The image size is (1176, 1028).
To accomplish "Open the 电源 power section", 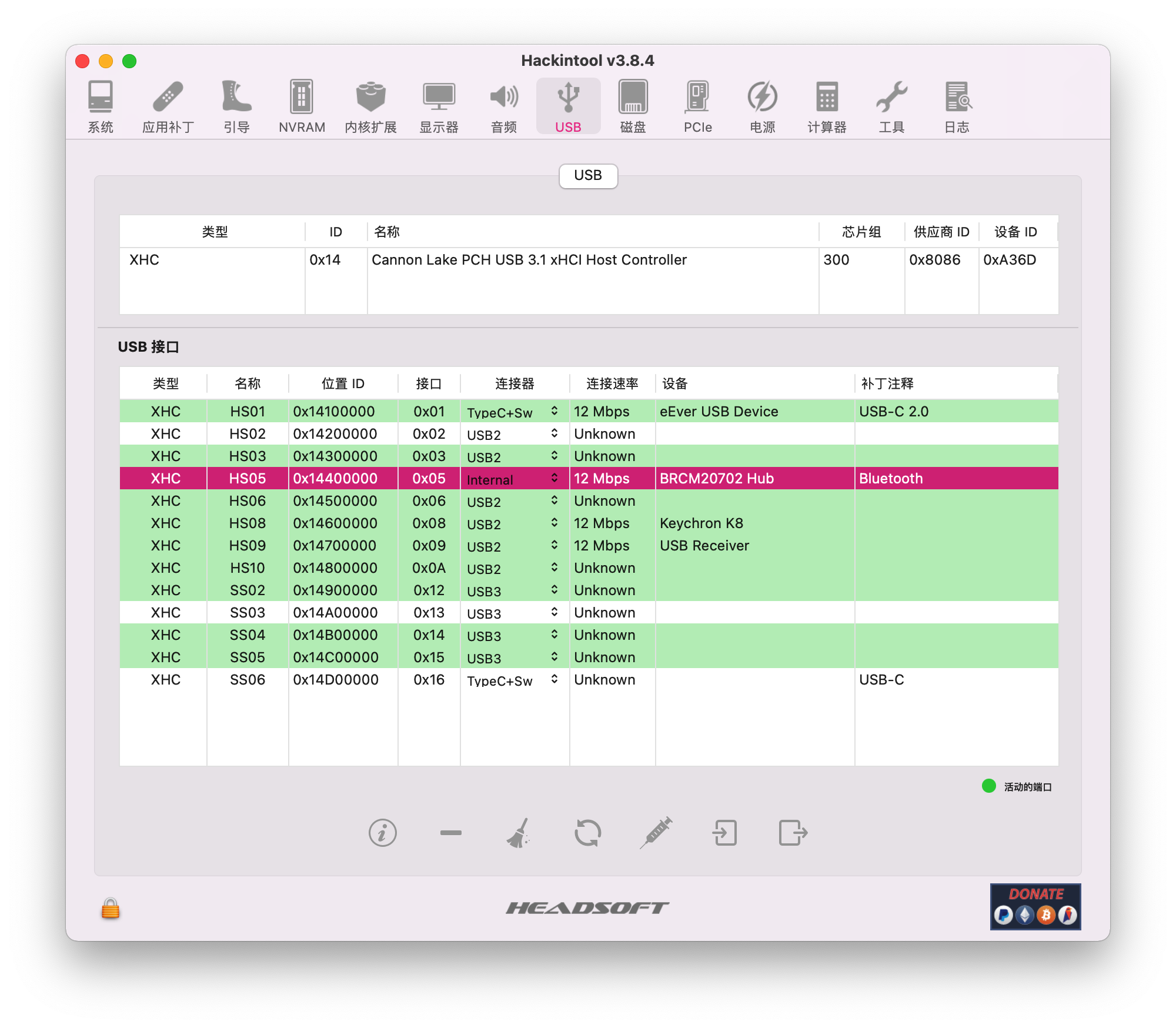I will pos(762,106).
